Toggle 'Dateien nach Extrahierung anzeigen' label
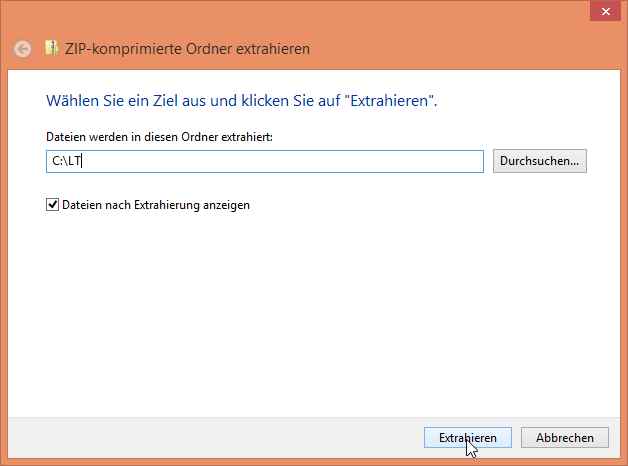This screenshot has height=466, width=628. tap(156, 205)
